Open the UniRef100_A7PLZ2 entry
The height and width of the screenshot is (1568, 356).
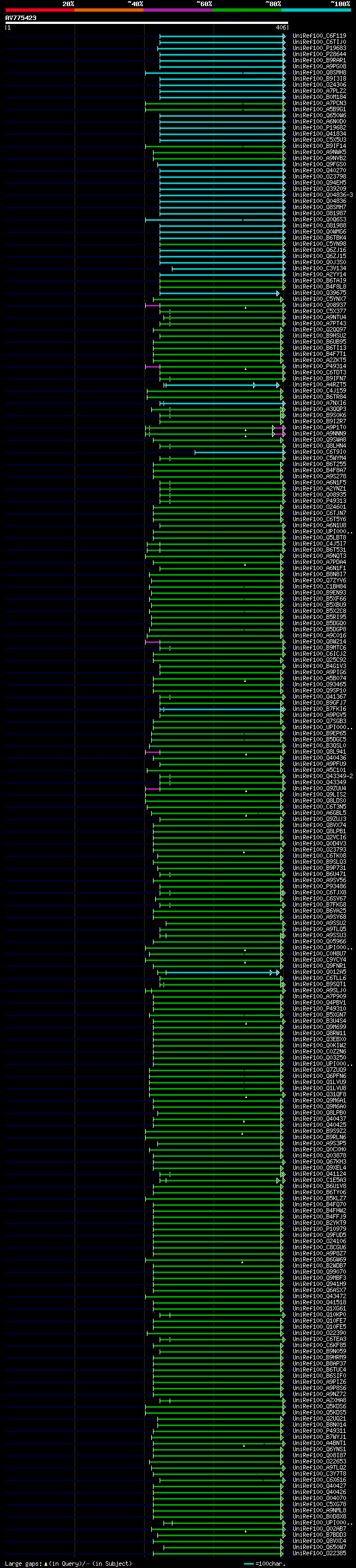[319, 91]
